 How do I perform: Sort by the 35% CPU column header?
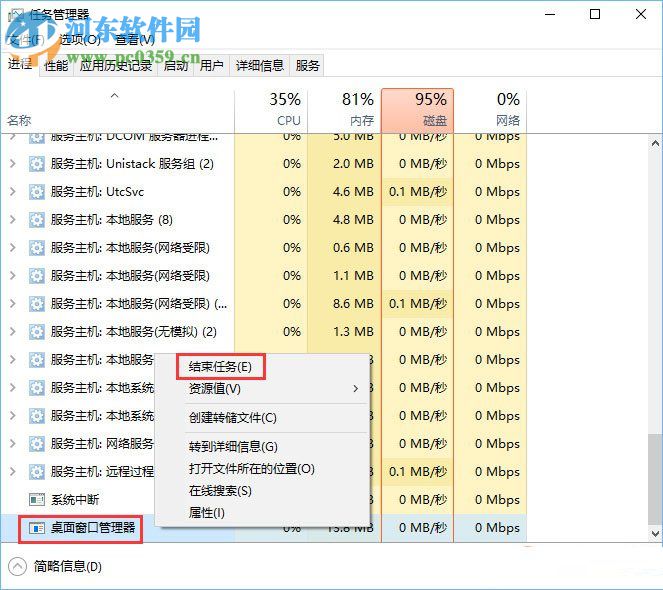pyautogui.click(x=271, y=111)
